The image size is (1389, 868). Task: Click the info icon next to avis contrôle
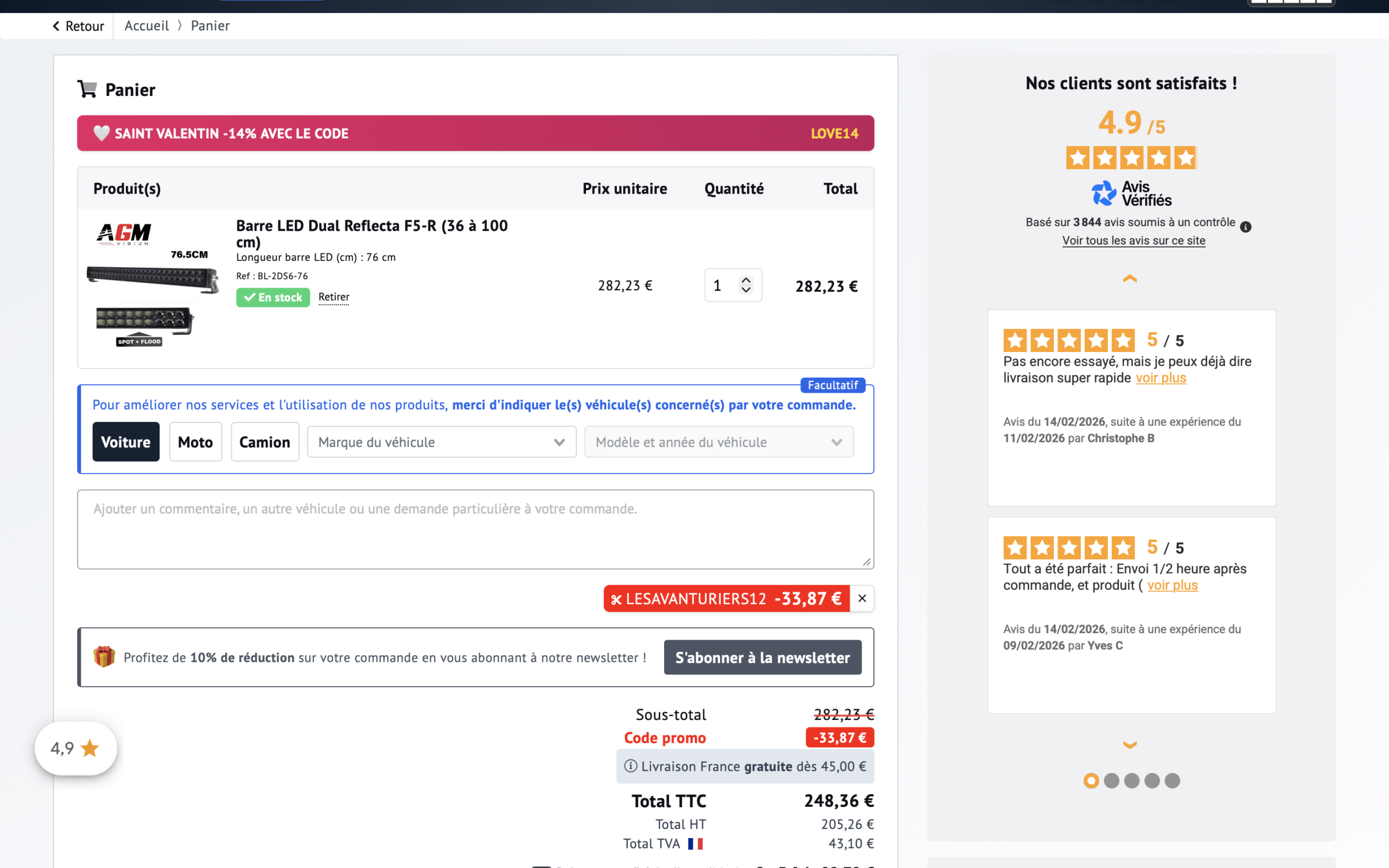coord(1245,227)
